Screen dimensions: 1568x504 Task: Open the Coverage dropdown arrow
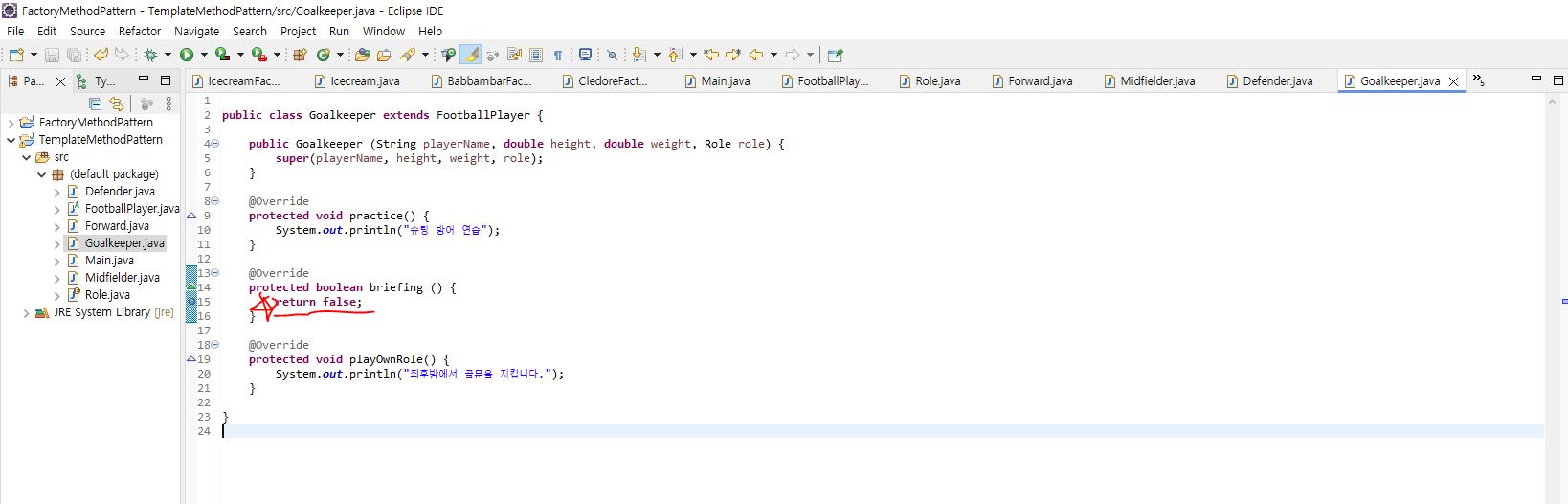click(x=240, y=55)
